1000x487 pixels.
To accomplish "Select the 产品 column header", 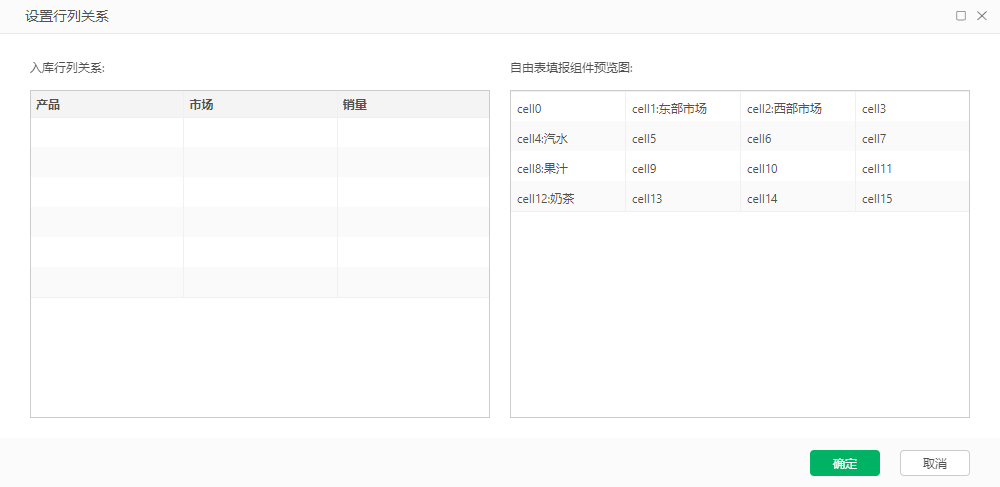I will [107, 105].
